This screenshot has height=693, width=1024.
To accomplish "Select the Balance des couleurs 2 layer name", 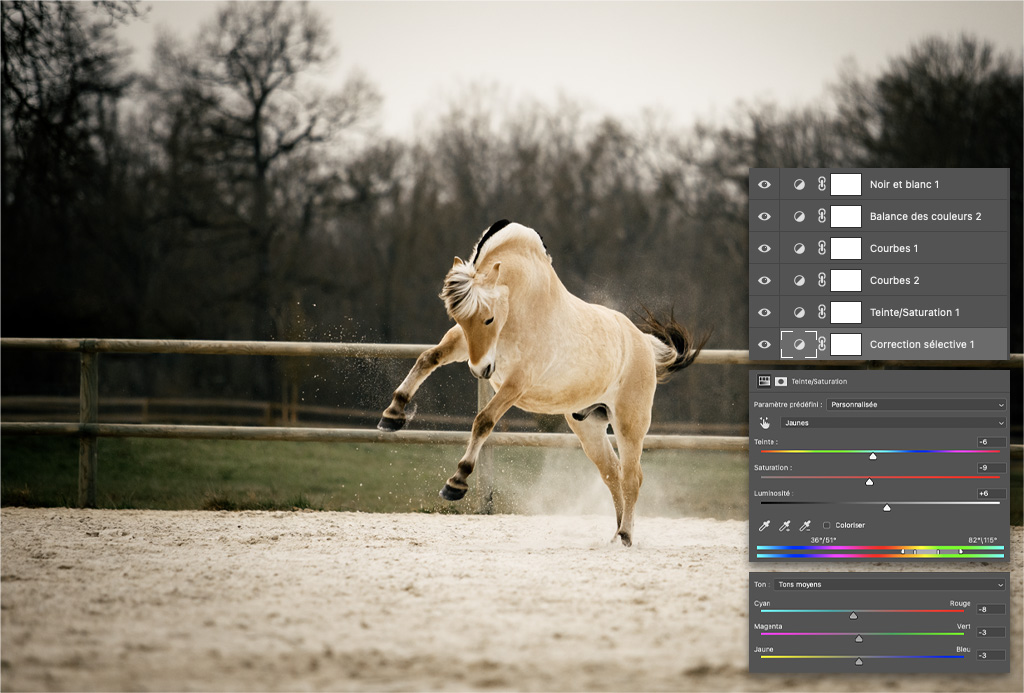I will [925, 217].
